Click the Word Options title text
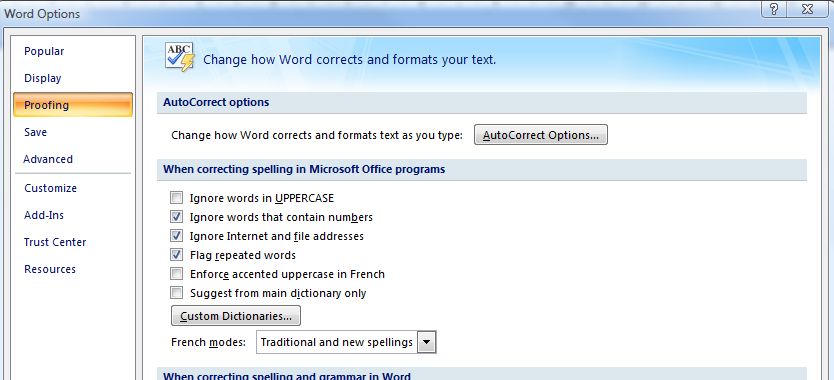The height and width of the screenshot is (380, 834). click(42, 13)
